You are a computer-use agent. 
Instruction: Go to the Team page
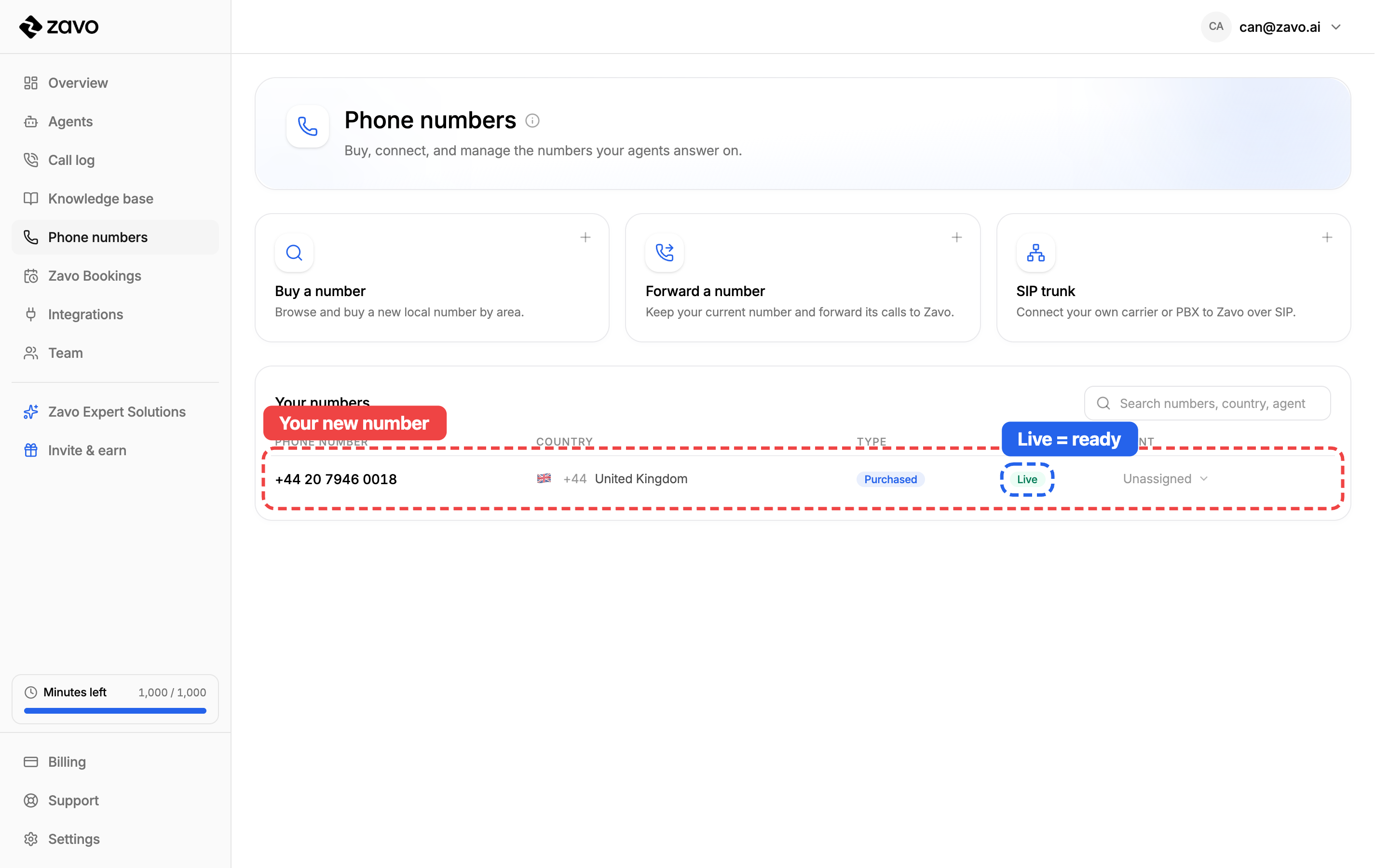(x=115, y=353)
